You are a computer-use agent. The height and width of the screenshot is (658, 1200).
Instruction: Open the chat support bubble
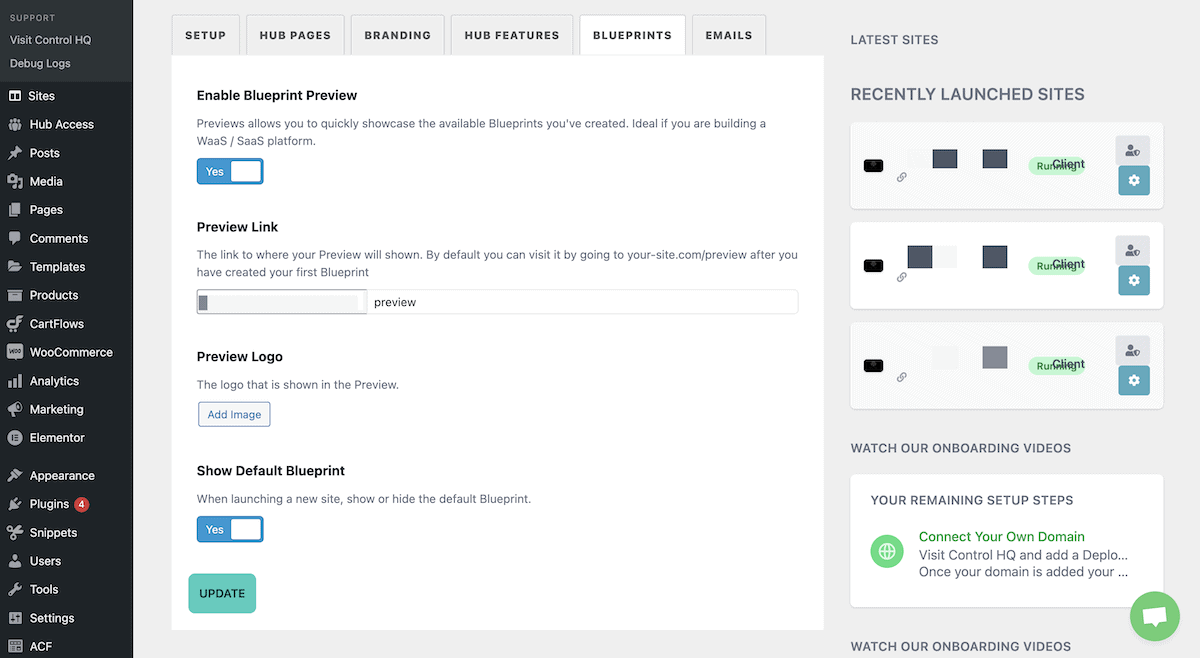point(1155,616)
